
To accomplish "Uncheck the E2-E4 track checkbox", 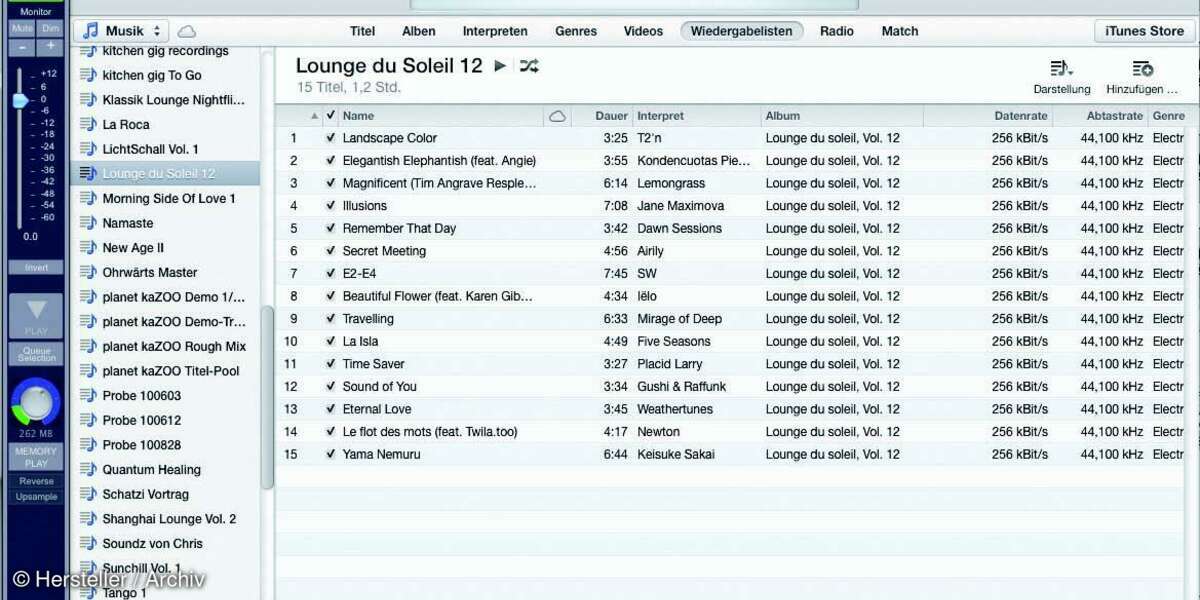I will 331,273.
